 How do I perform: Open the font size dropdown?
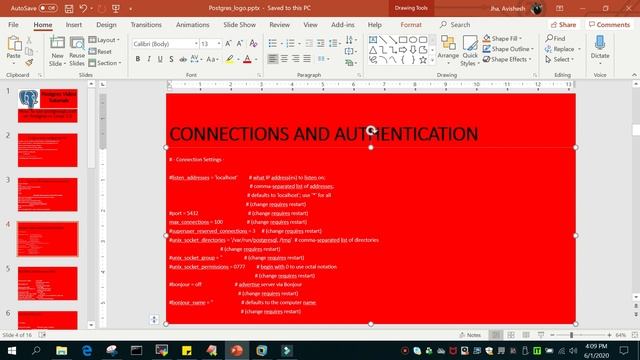point(219,44)
